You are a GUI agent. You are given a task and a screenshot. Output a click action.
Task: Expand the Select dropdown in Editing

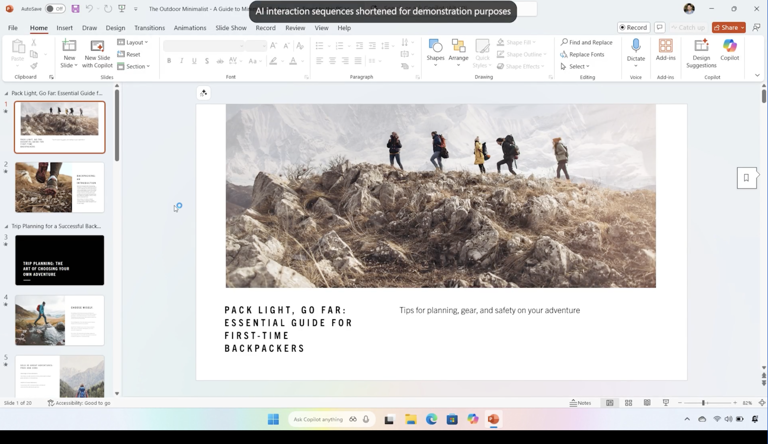[x=575, y=66]
